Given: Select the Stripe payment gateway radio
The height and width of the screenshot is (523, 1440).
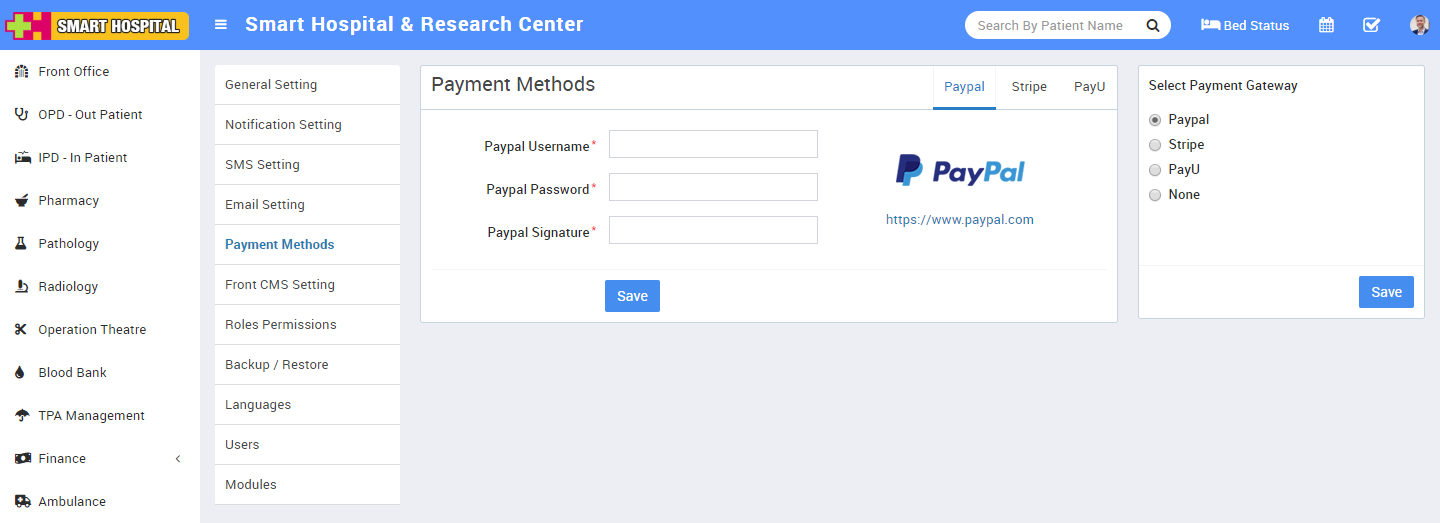Looking at the screenshot, I should tap(1155, 145).
